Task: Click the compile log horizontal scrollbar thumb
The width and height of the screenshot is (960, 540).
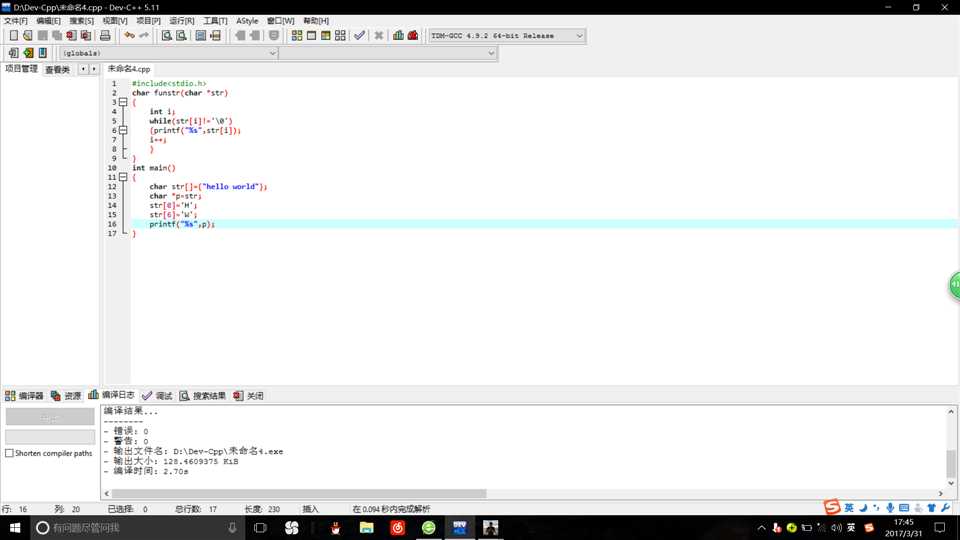Action: 299,493
